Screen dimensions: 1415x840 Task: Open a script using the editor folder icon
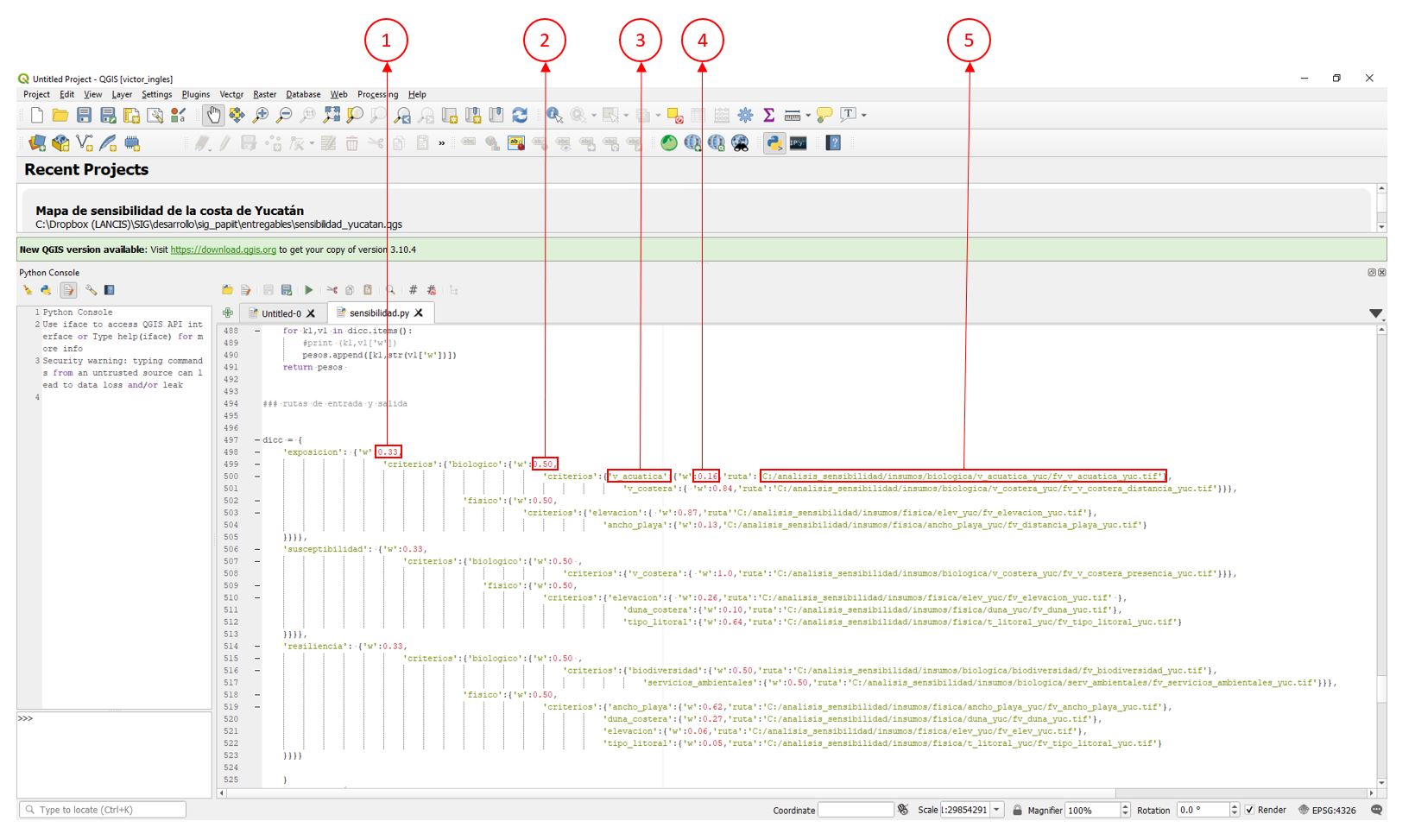tap(227, 290)
